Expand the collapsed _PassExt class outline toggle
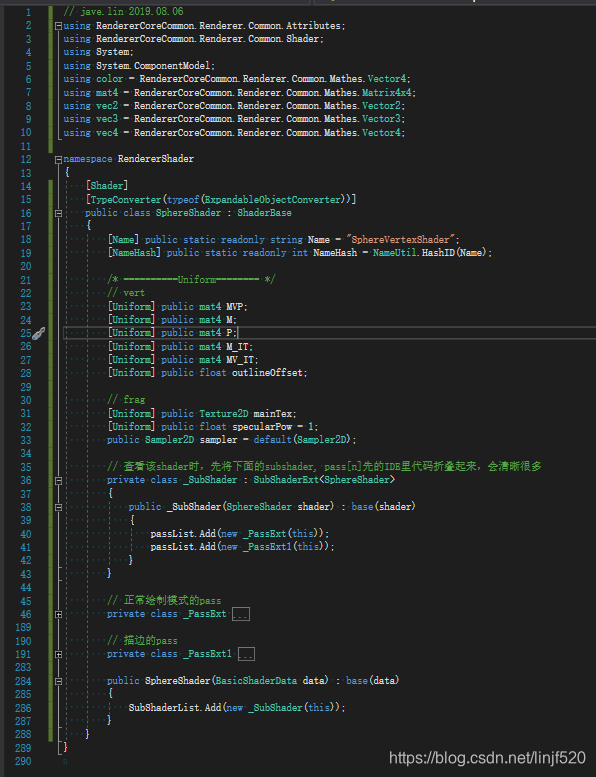Viewport: 596px width, 777px height. pos(58,614)
